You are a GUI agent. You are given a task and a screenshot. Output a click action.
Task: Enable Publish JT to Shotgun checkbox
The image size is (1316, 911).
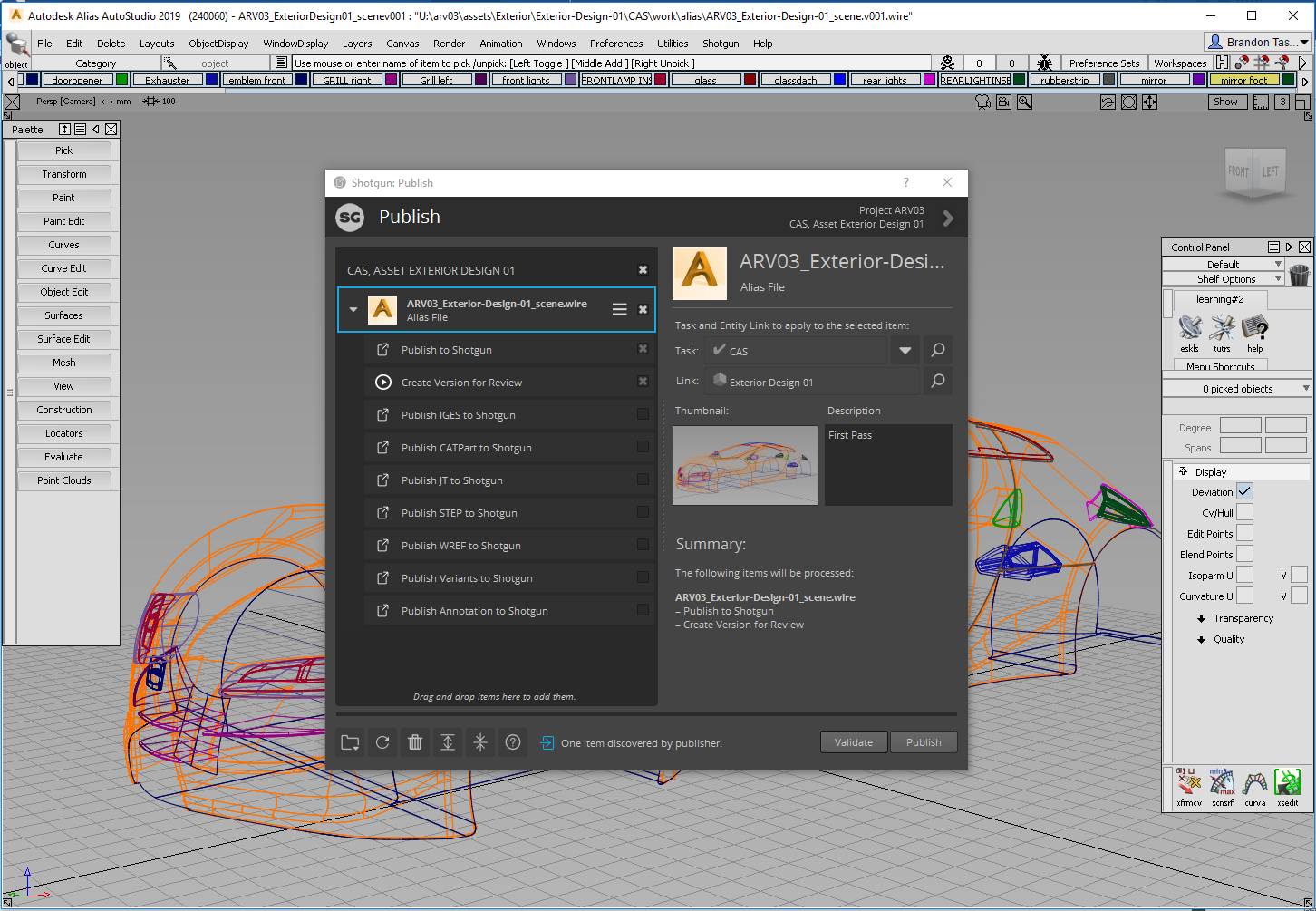(643, 480)
